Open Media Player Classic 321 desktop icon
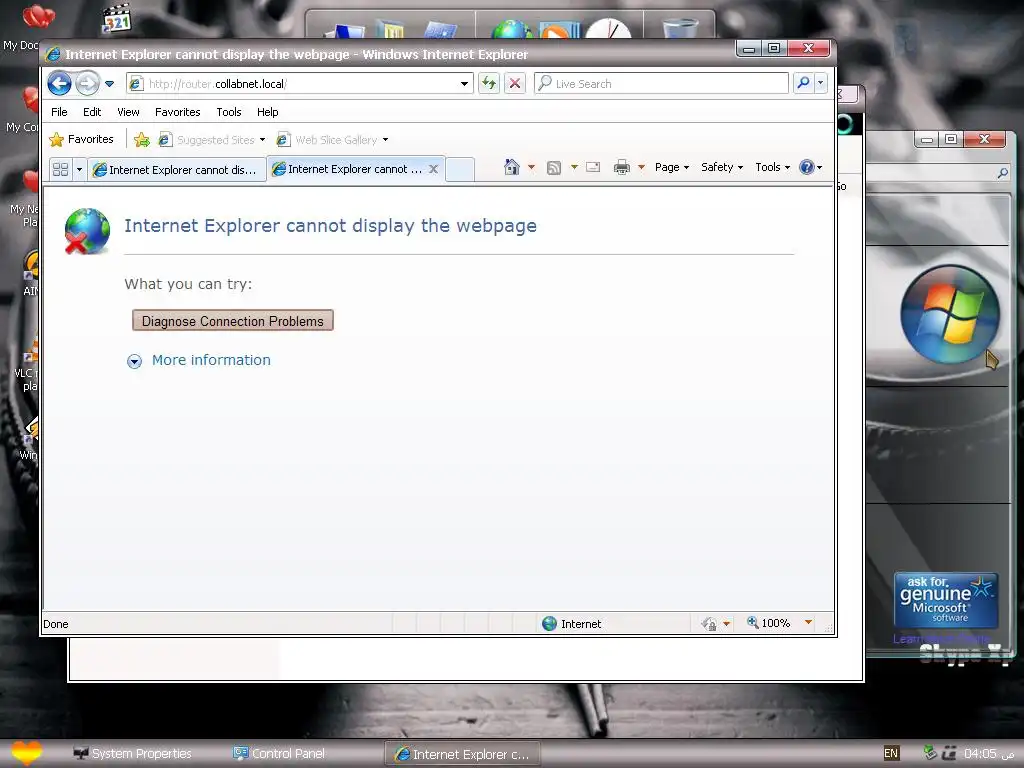Viewport: 1024px width, 768px height. [118, 19]
